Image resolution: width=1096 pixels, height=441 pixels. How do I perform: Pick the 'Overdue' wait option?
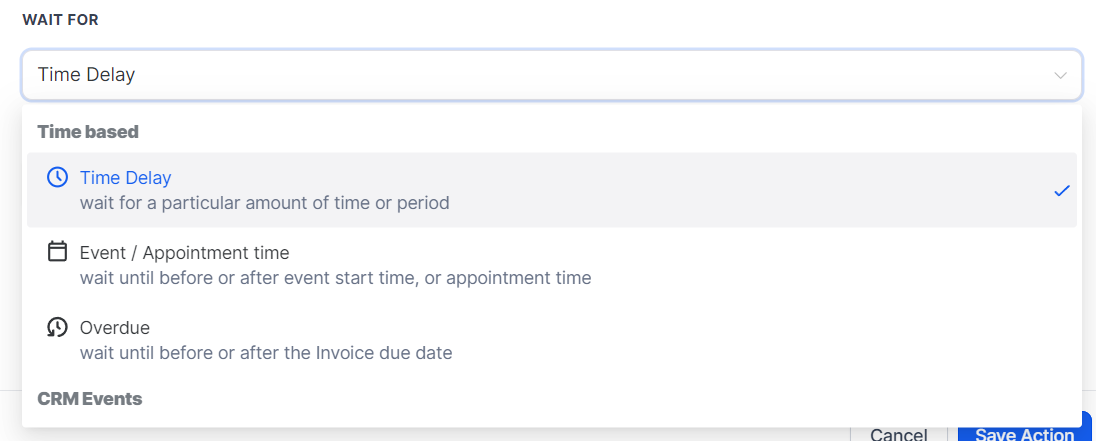pos(114,328)
